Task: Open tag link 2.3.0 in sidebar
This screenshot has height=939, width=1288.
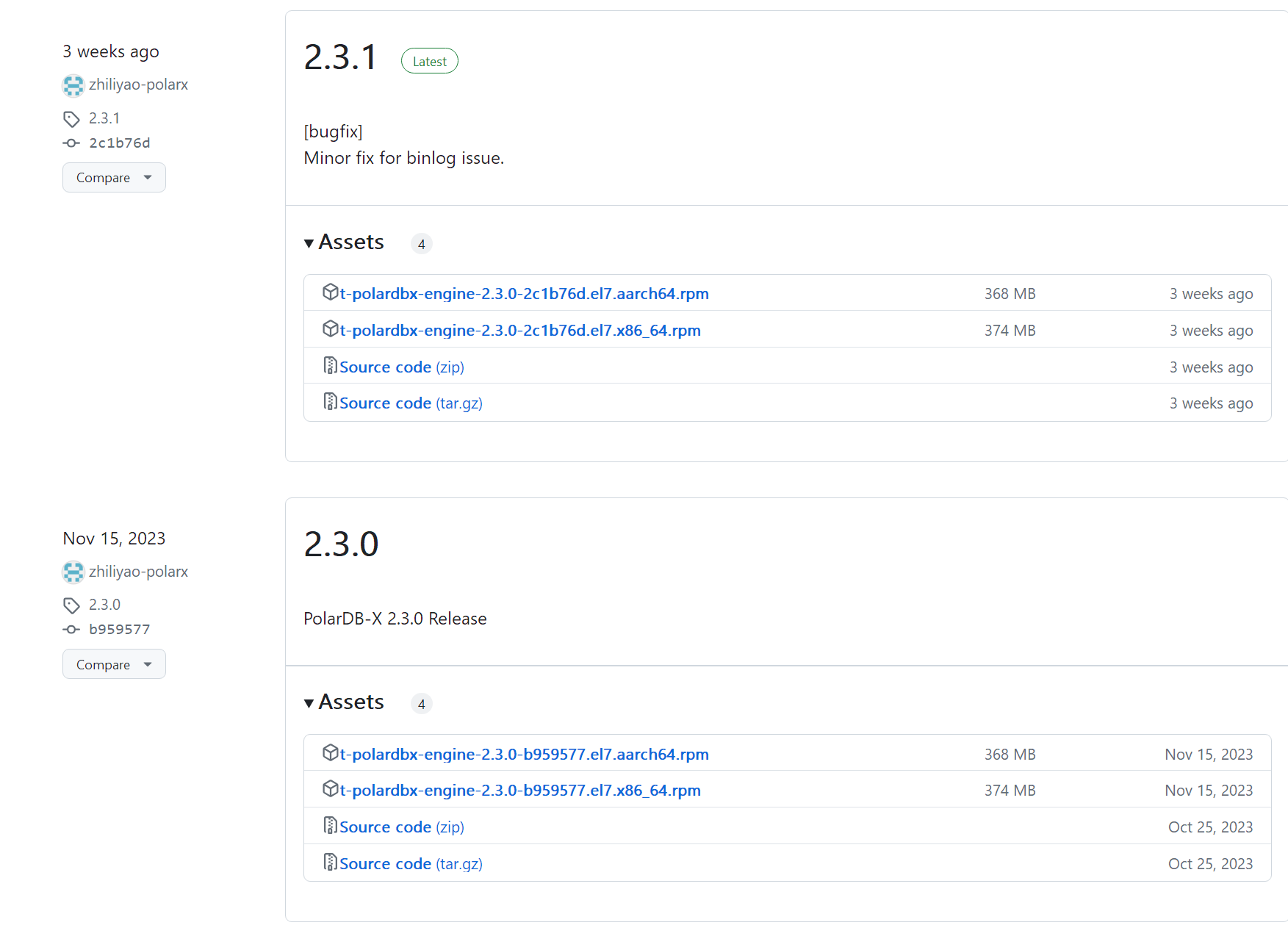Action: pyautogui.click(x=104, y=605)
